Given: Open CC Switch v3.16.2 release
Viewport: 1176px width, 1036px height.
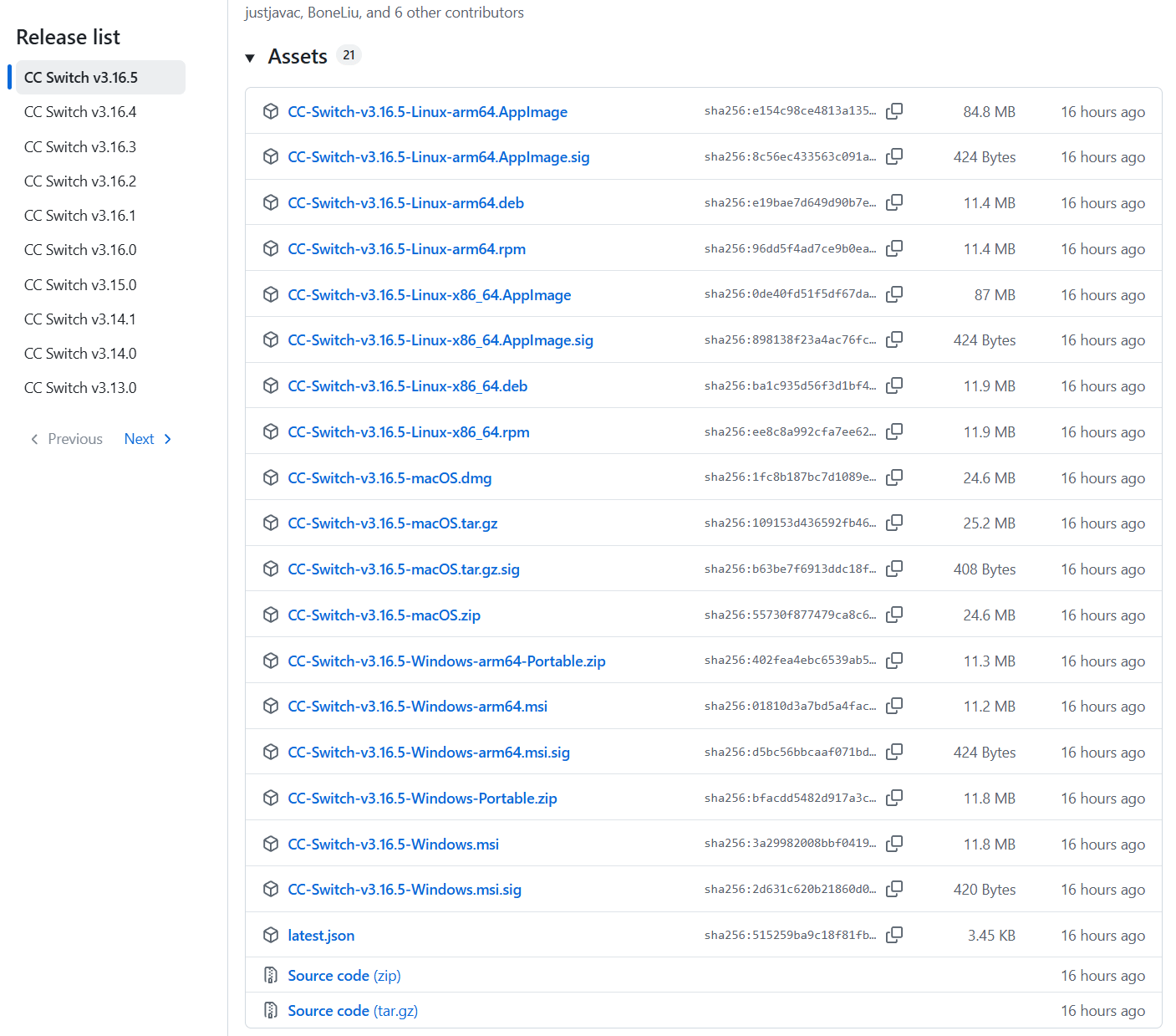Looking at the screenshot, I should click(x=80, y=181).
